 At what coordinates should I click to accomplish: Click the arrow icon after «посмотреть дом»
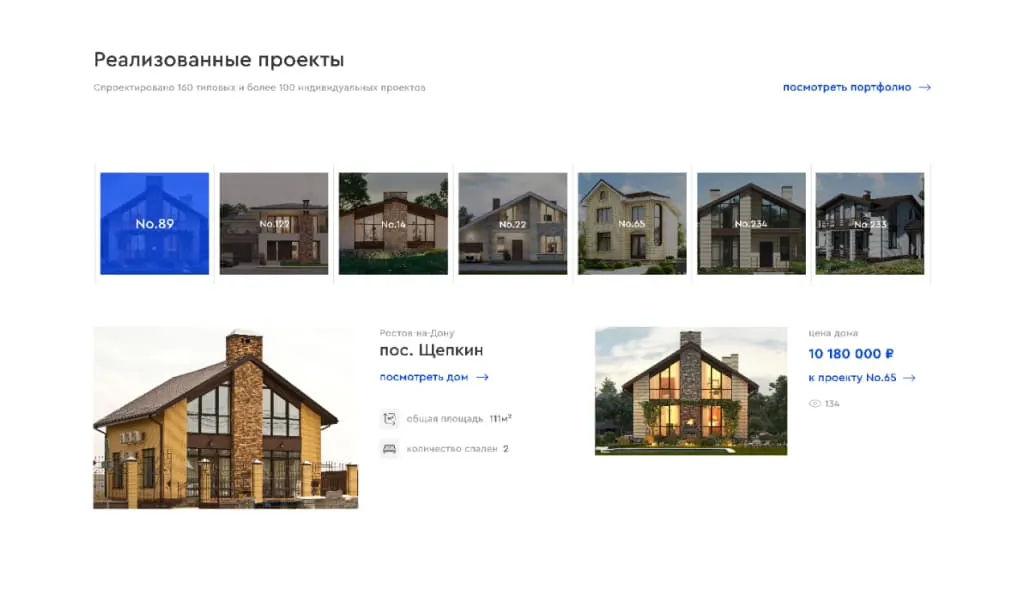[x=482, y=378]
